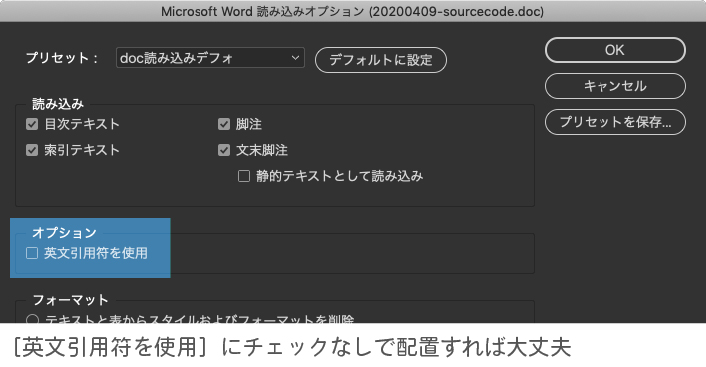Click the フォーマット group label
The width and height of the screenshot is (706, 367).
[71, 300]
